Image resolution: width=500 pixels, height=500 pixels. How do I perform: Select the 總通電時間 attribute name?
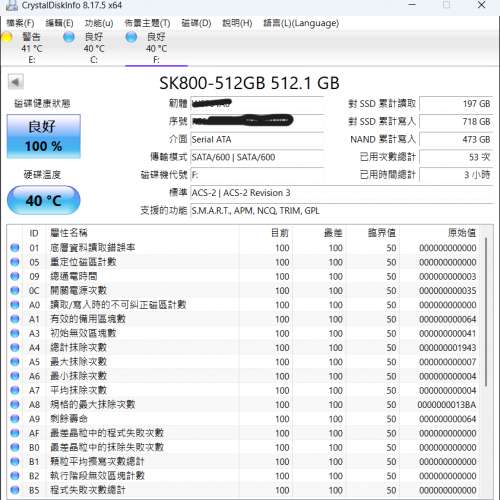click(x=74, y=276)
